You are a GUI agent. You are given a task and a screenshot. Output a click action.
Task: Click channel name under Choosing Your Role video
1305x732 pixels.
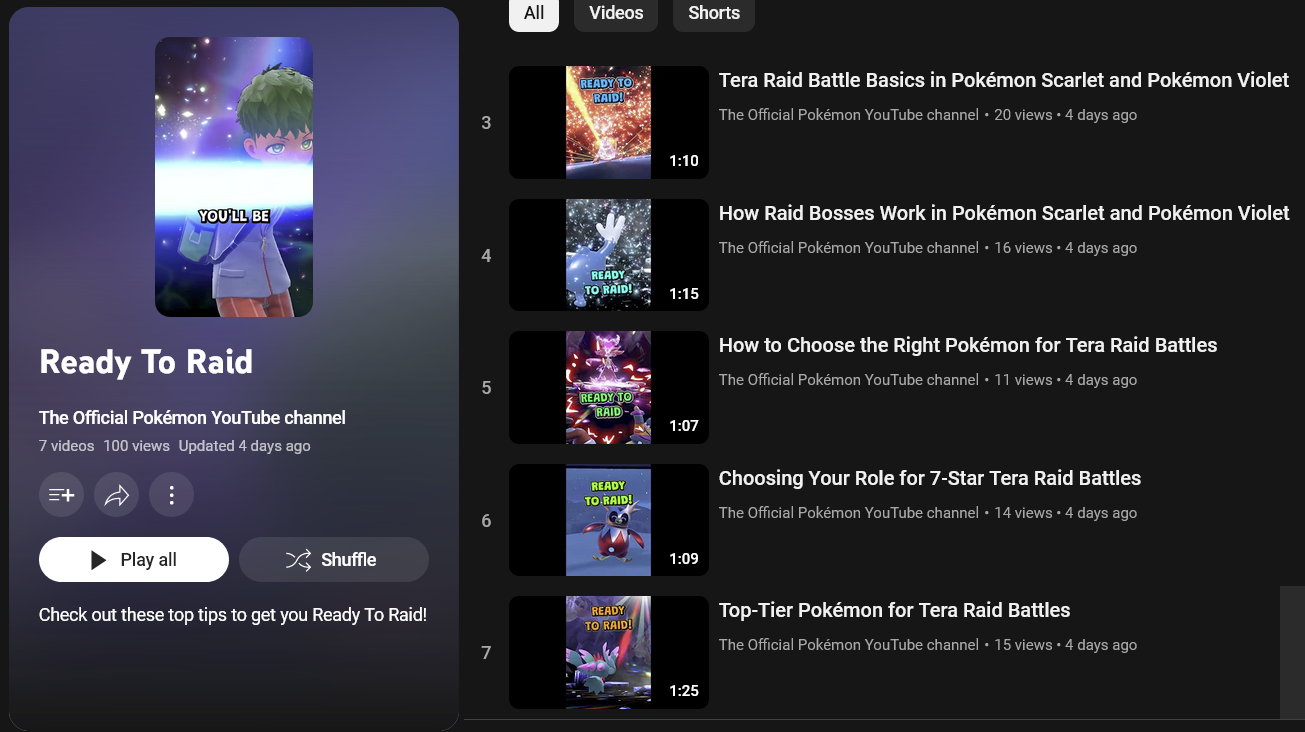tap(849, 513)
